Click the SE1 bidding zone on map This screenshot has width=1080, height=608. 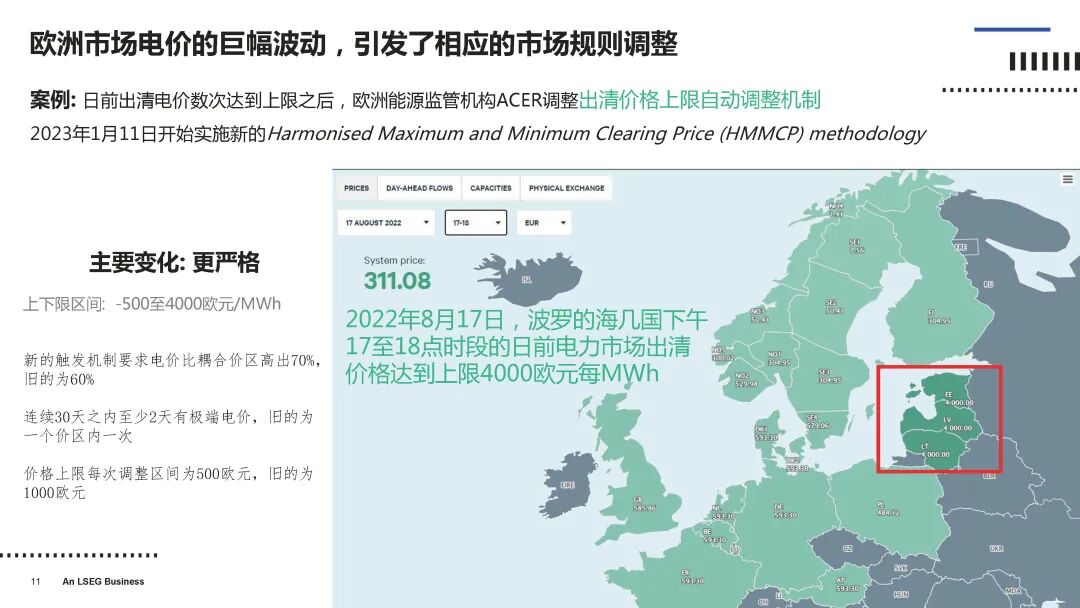(x=856, y=246)
